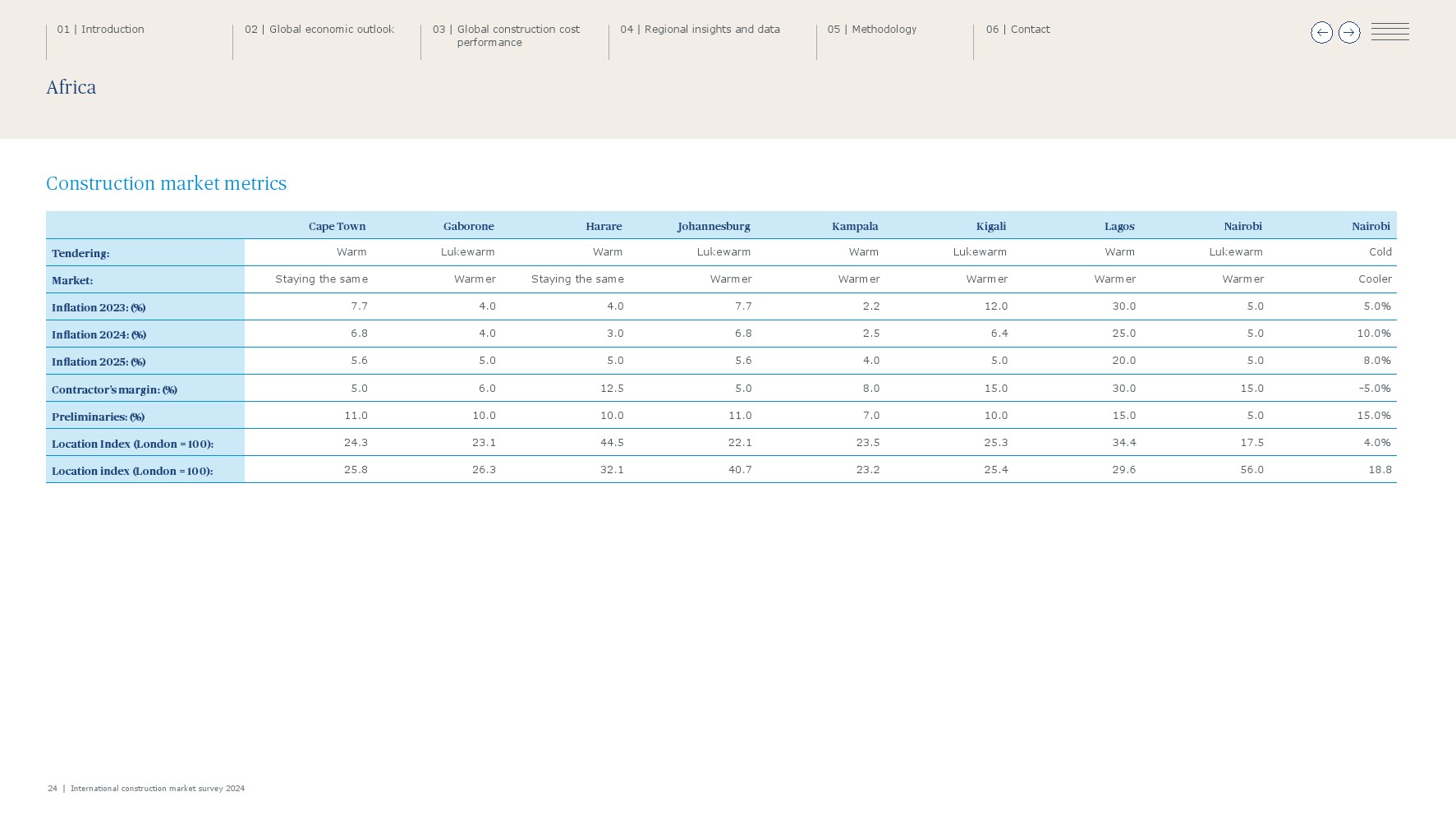1456x815 pixels.
Task: Go to 02 Global economic outlook
Action: (319, 30)
